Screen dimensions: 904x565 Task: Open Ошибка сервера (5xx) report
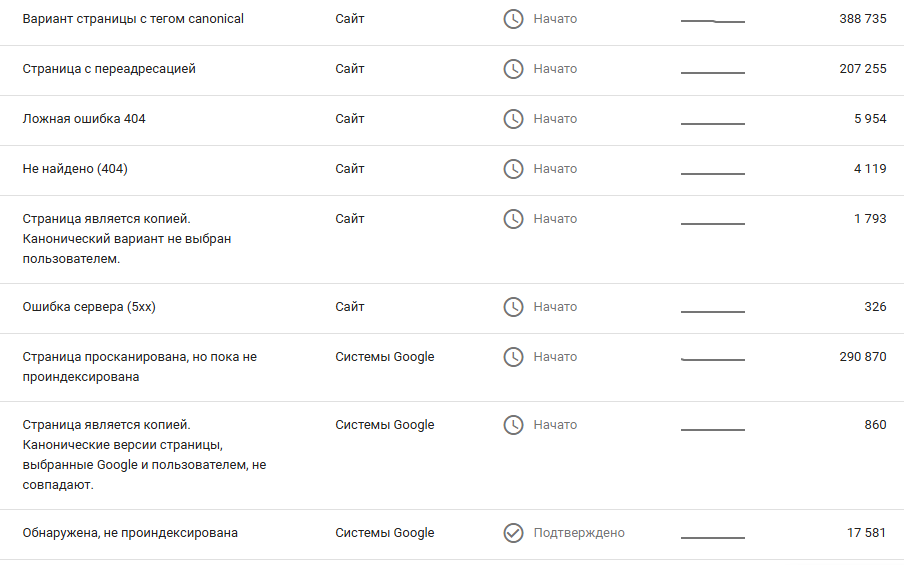coord(89,307)
